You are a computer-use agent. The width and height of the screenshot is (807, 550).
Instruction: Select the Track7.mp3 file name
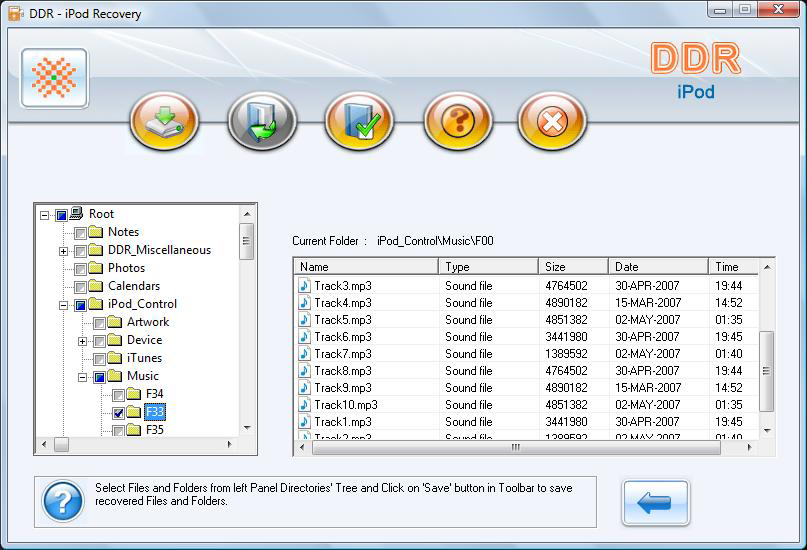pos(343,353)
